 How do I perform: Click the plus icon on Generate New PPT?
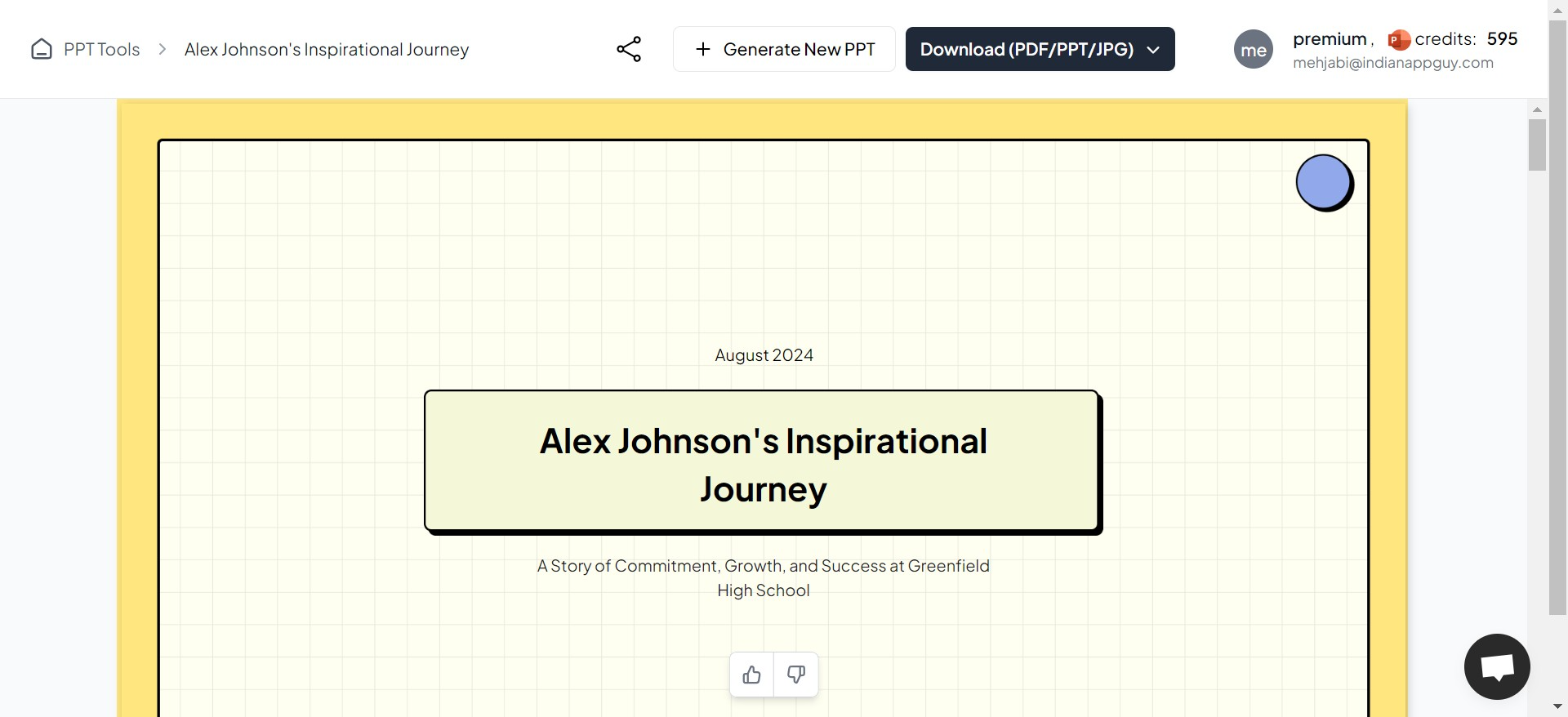[703, 49]
